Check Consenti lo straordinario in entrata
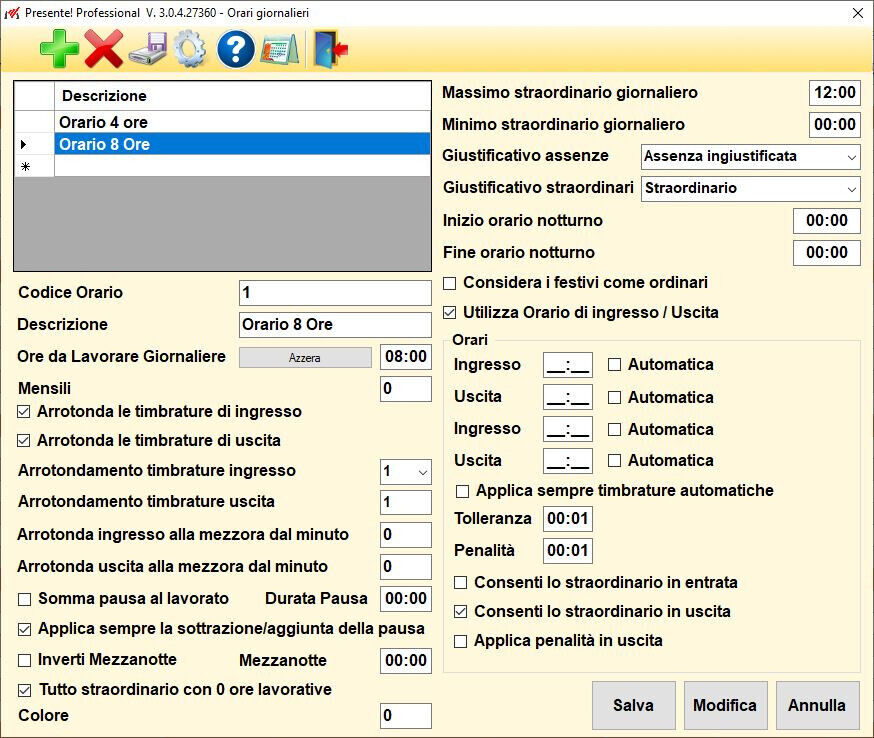This screenshot has height=738, width=874. coord(460,583)
